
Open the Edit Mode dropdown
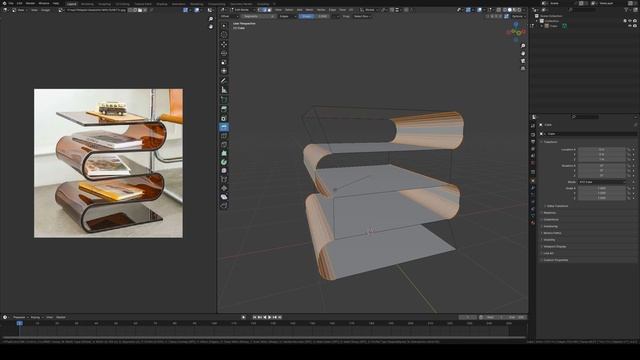click(242, 10)
